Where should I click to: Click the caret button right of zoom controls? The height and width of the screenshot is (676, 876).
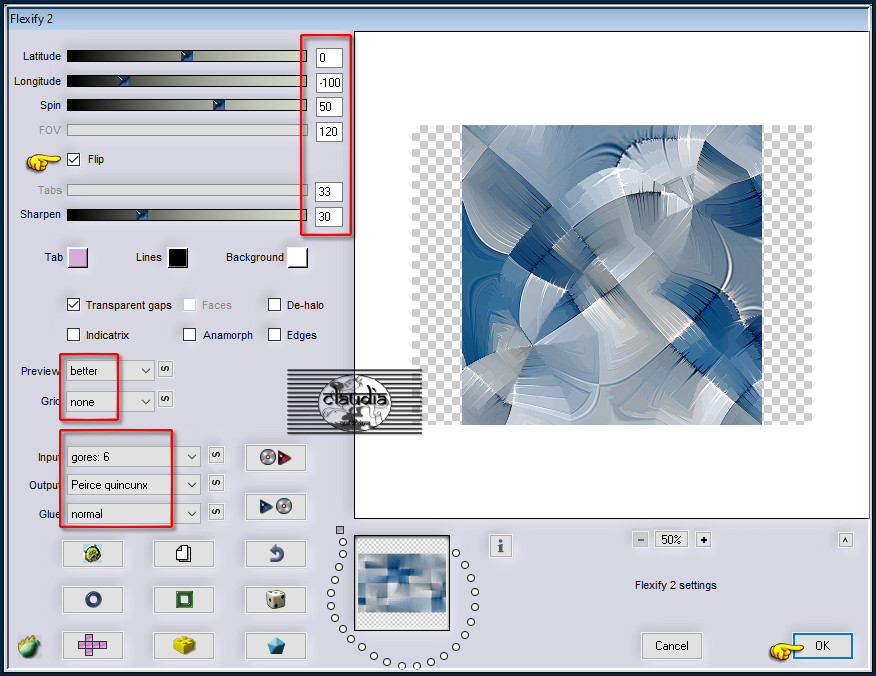click(845, 540)
